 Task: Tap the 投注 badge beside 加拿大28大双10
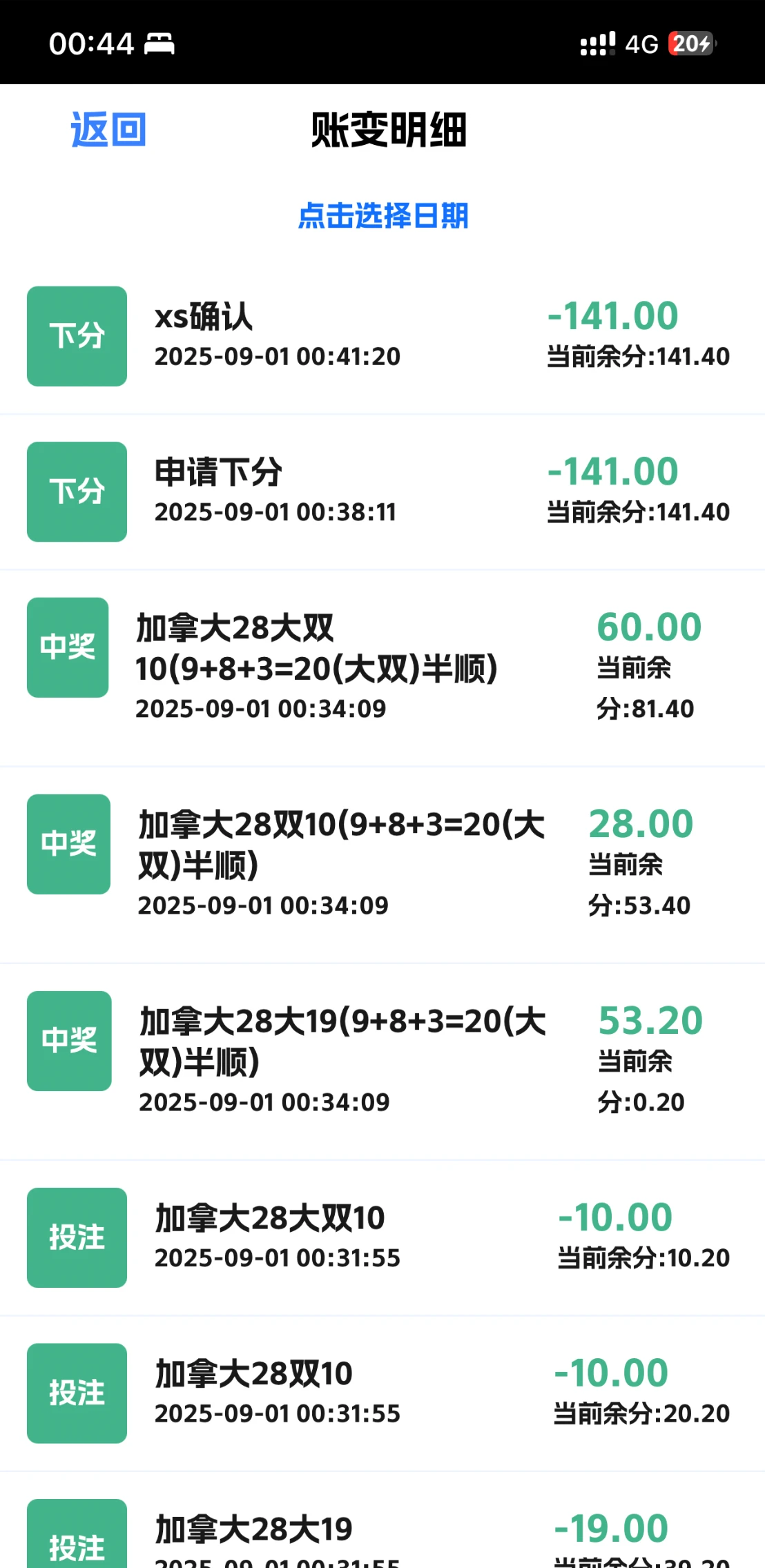click(x=77, y=1237)
